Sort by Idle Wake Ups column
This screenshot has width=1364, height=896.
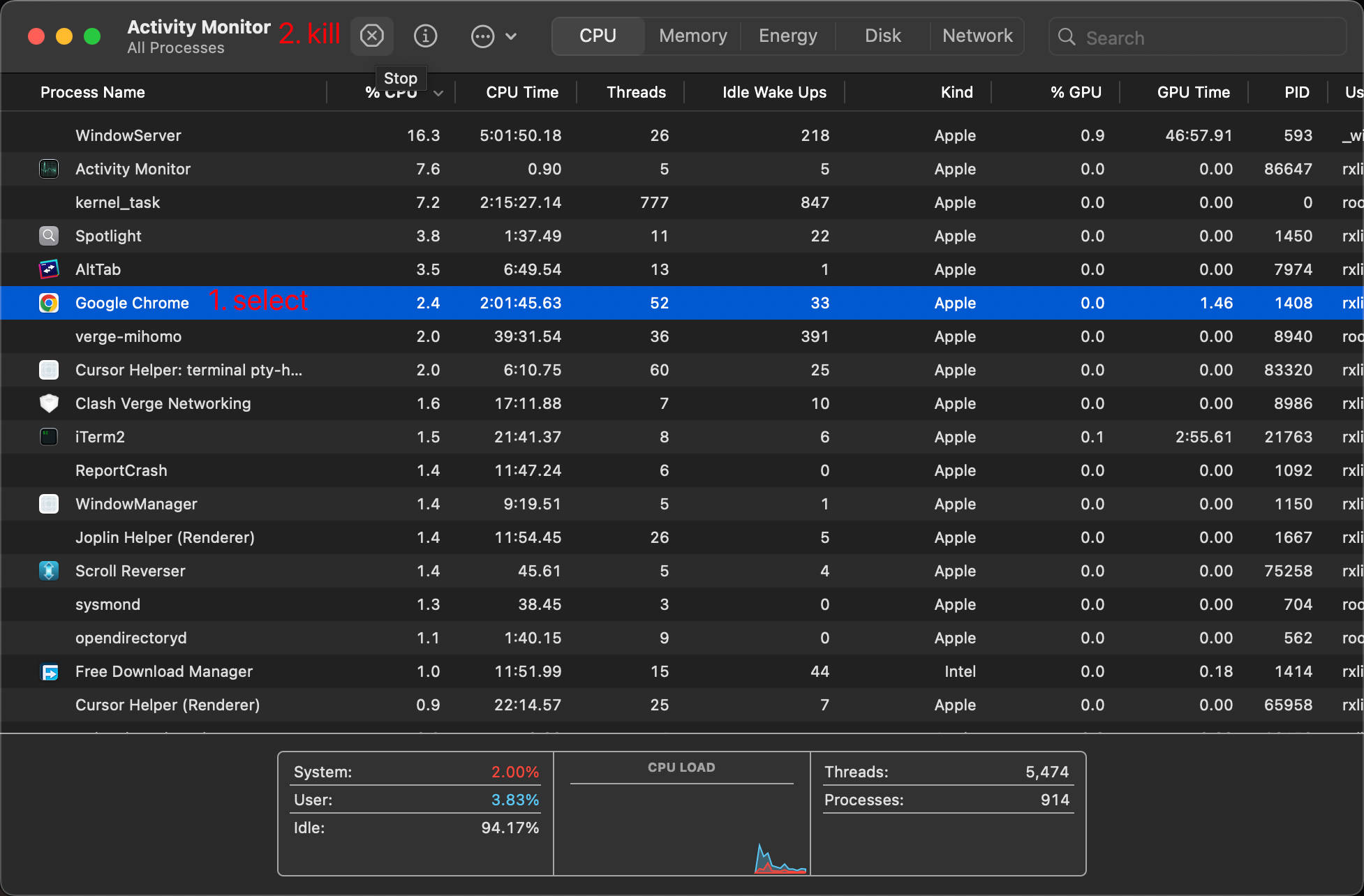pos(774,92)
